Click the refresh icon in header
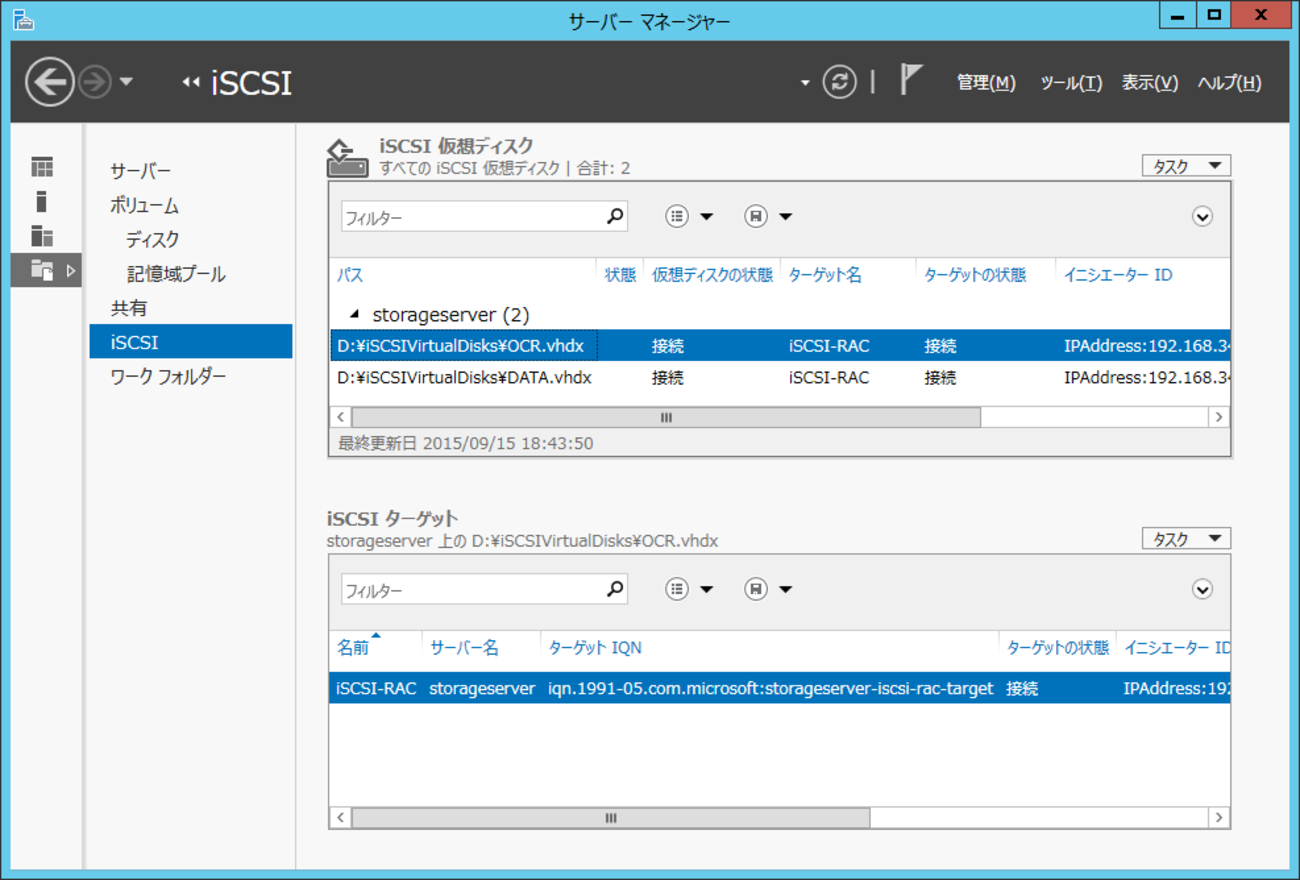The image size is (1300, 880). (x=839, y=82)
